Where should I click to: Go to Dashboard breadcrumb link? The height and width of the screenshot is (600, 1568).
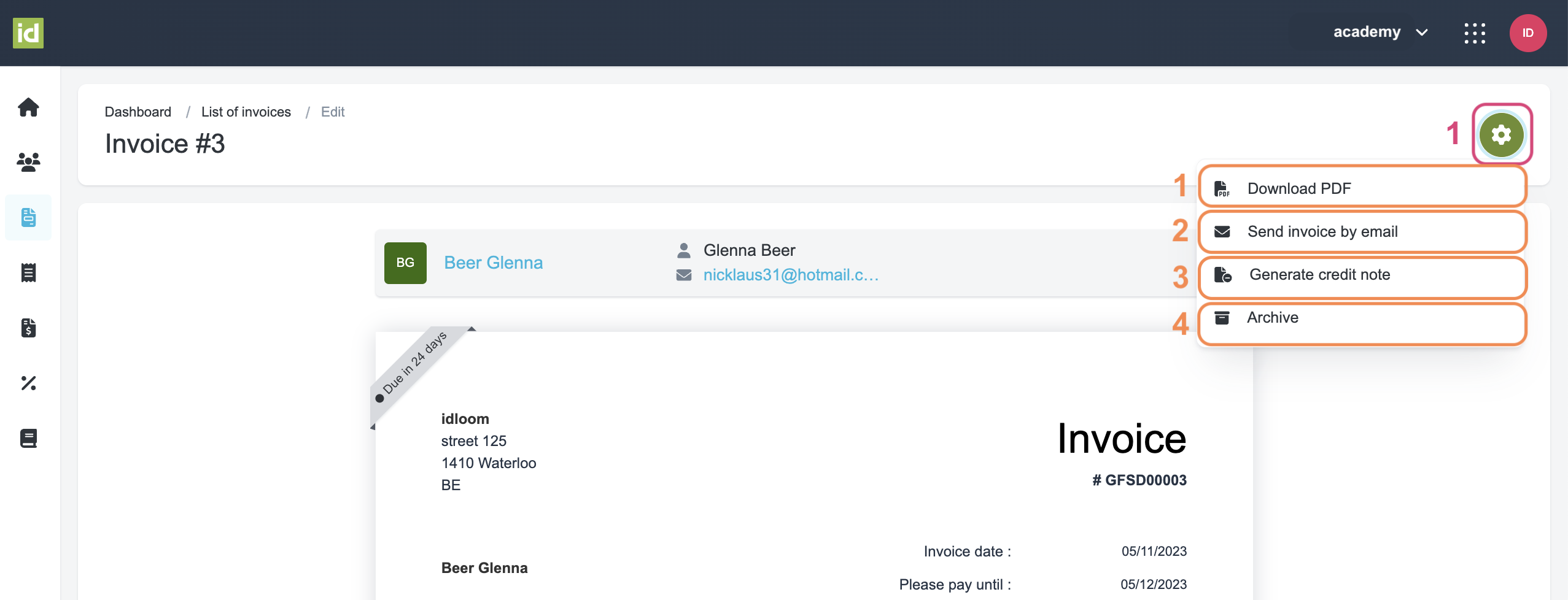coord(138,112)
